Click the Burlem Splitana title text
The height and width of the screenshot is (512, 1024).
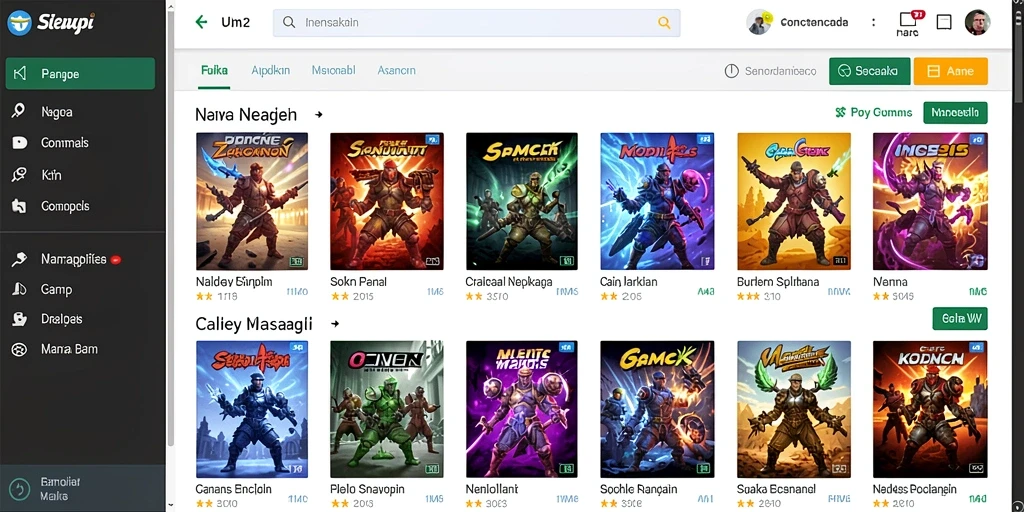(x=778, y=281)
